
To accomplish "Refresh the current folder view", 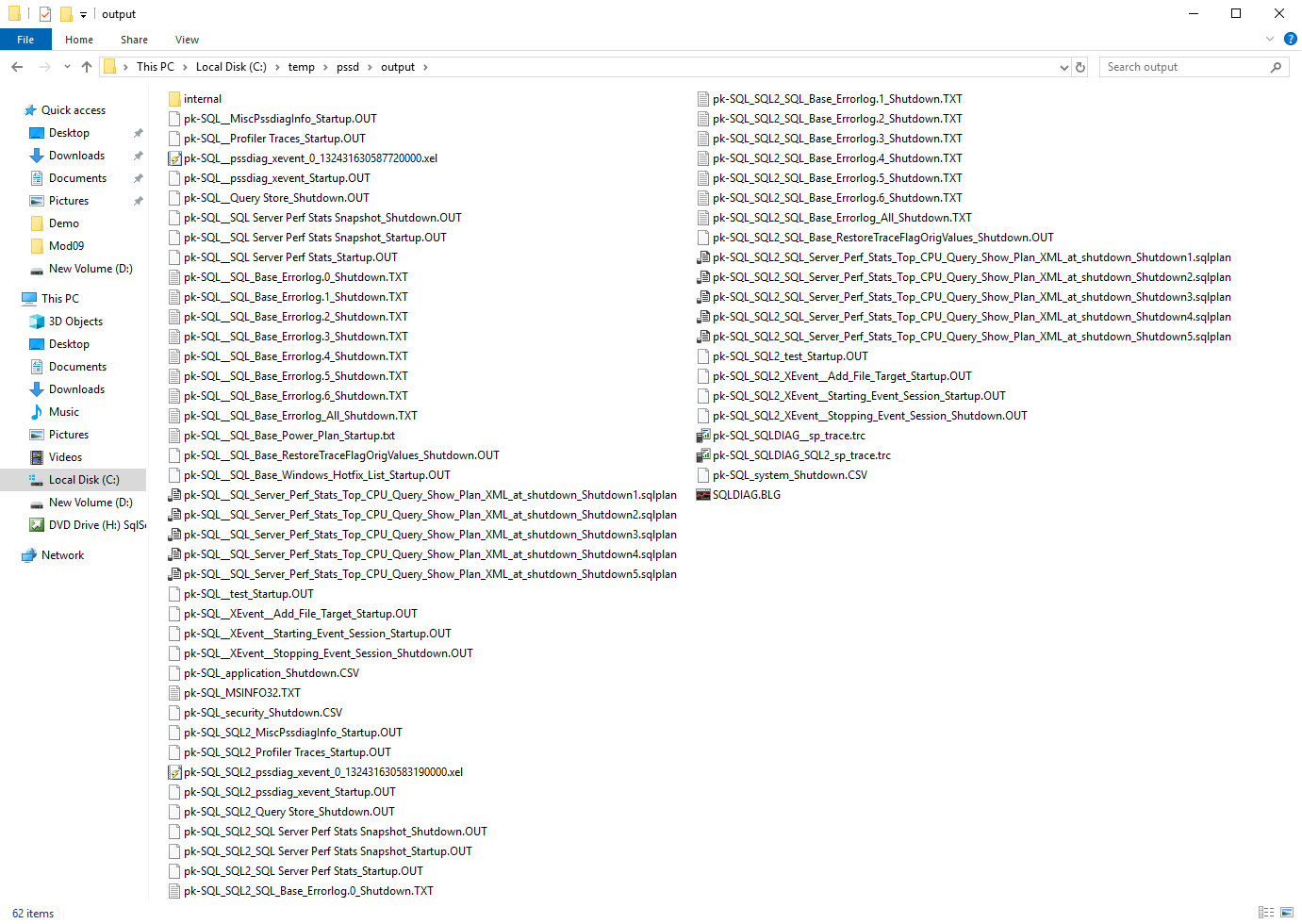I will 1080,67.
